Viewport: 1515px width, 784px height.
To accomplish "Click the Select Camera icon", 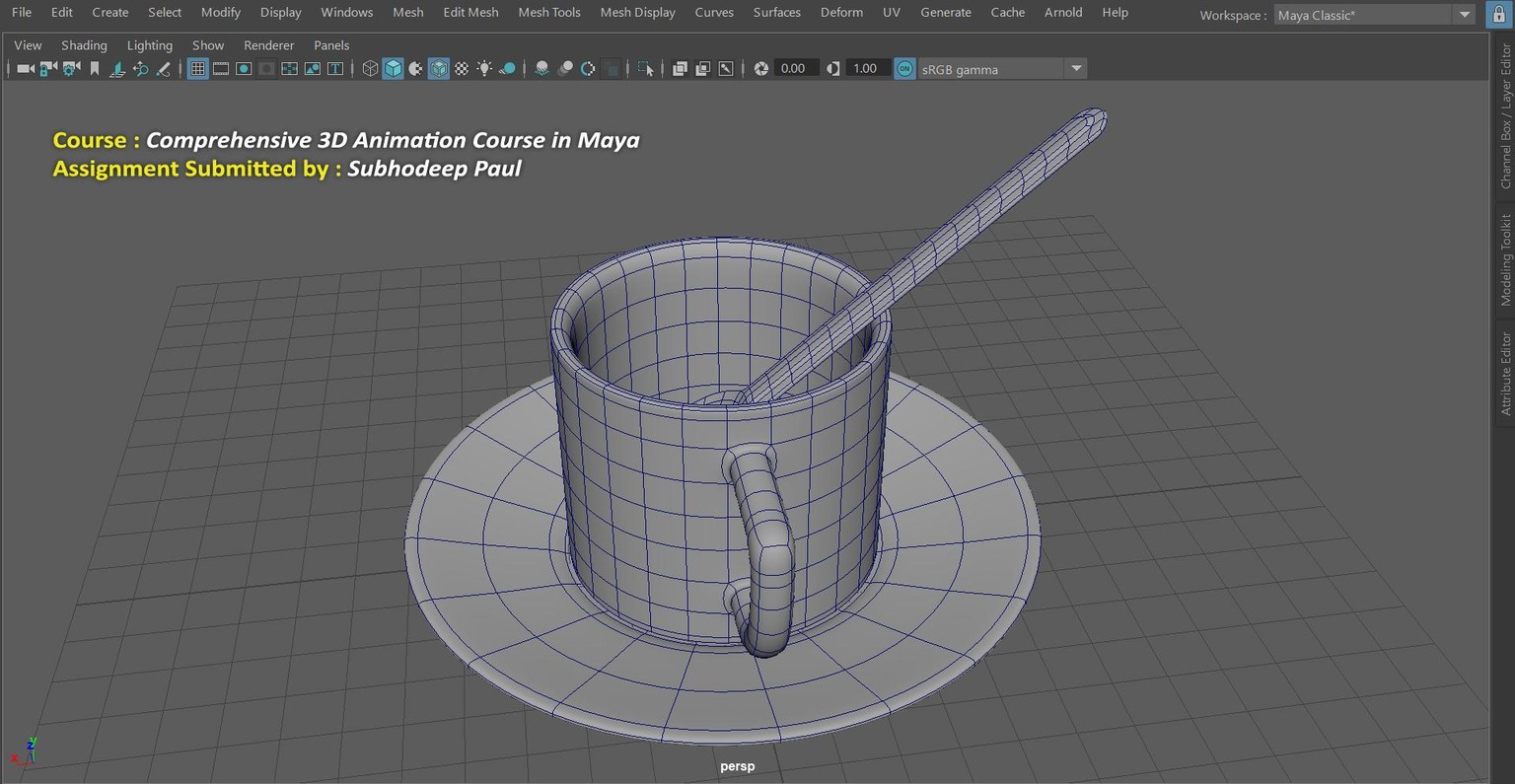I will pos(26,69).
